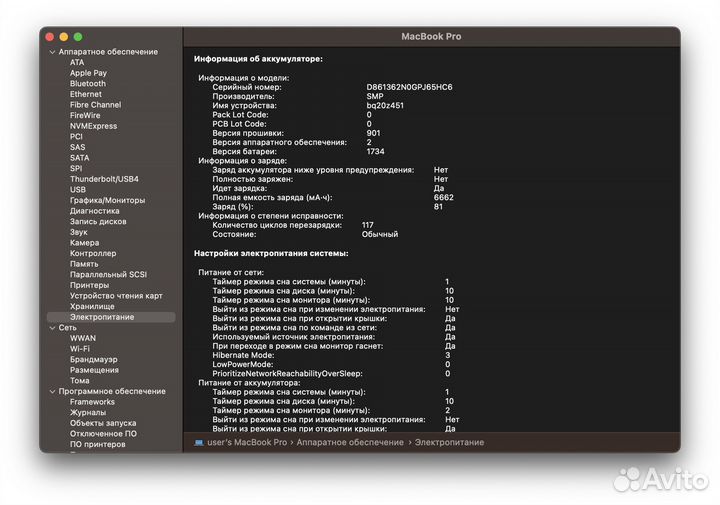Select ATA in the sidebar
The image size is (720, 505).
click(77, 62)
